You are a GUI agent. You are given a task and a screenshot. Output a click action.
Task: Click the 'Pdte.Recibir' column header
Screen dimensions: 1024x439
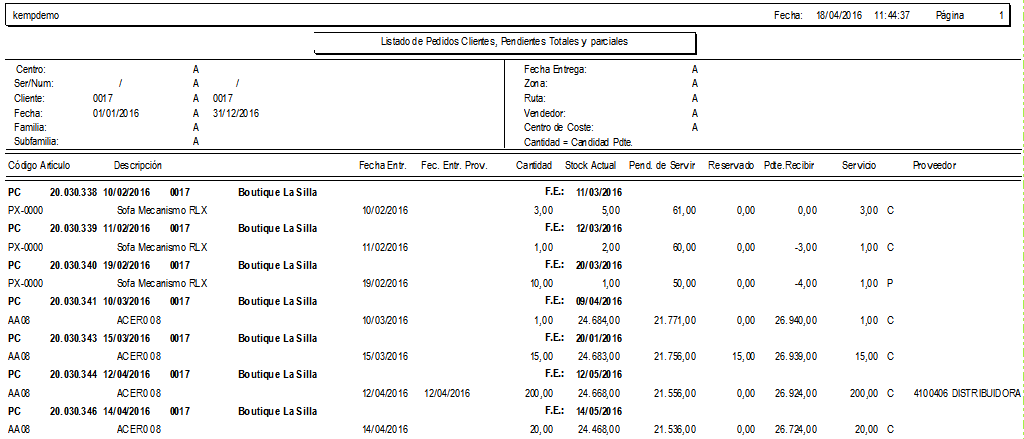pos(789,166)
